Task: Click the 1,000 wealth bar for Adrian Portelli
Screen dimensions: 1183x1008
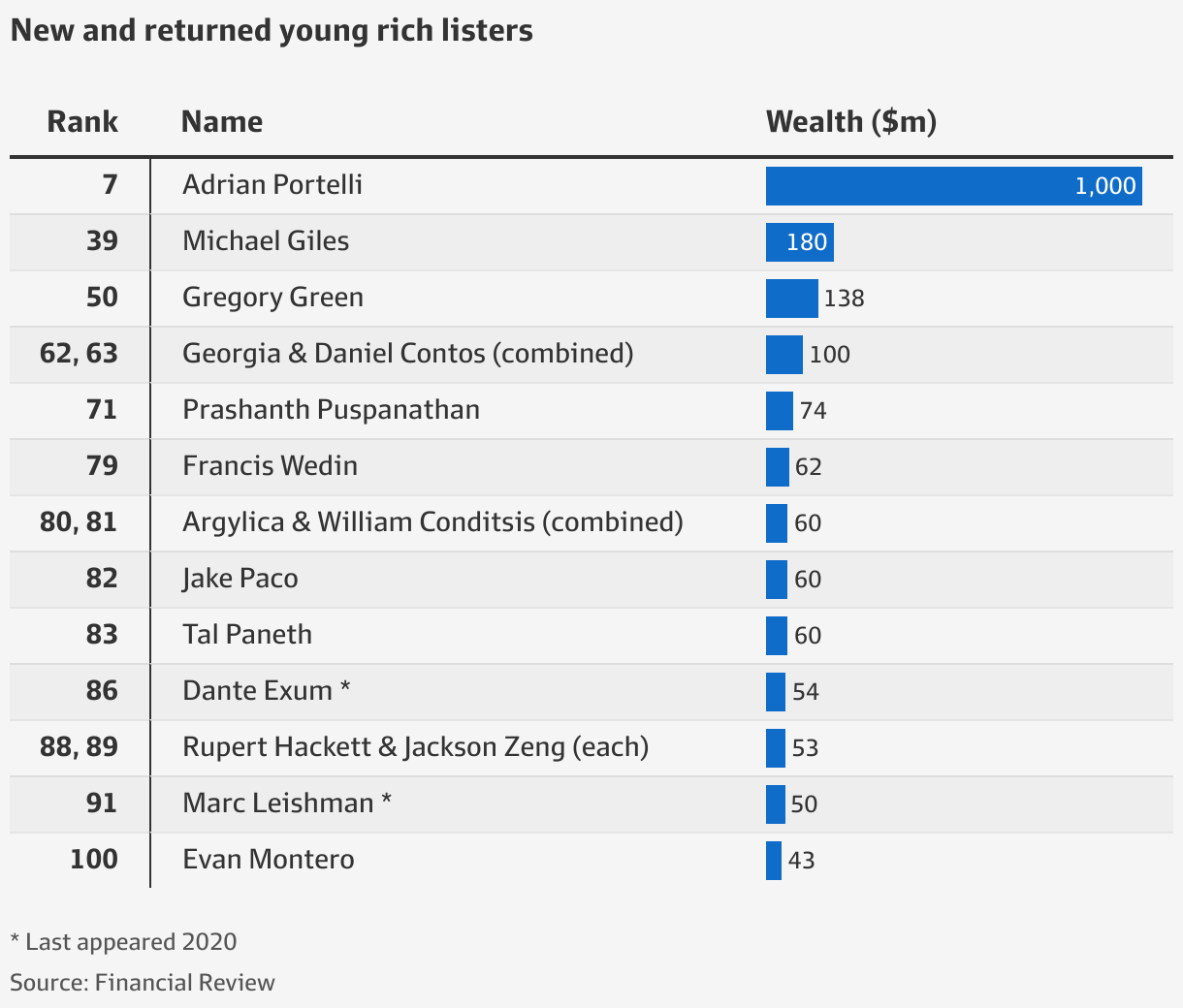Action: click(954, 186)
